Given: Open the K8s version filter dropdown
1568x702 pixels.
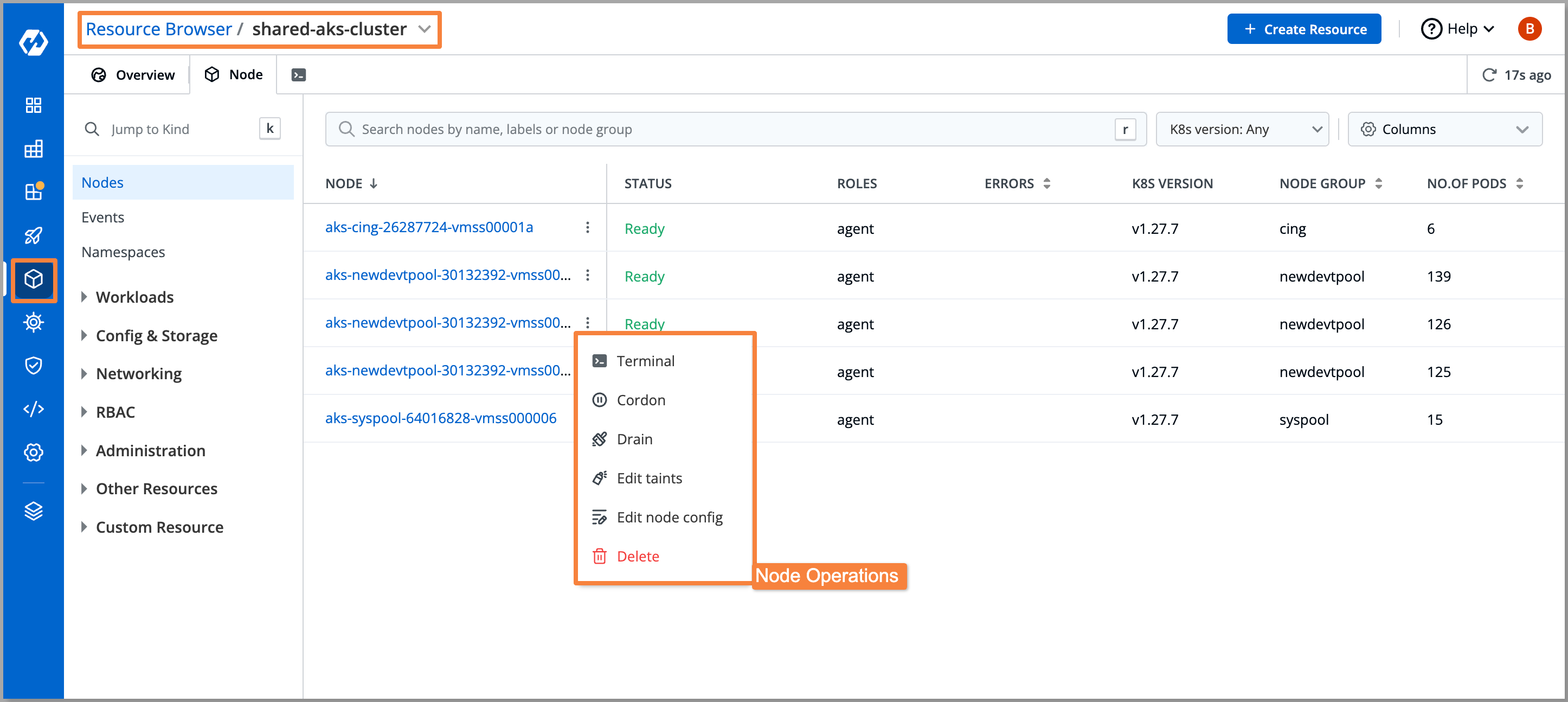Looking at the screenshot, I should (1242, 129).
